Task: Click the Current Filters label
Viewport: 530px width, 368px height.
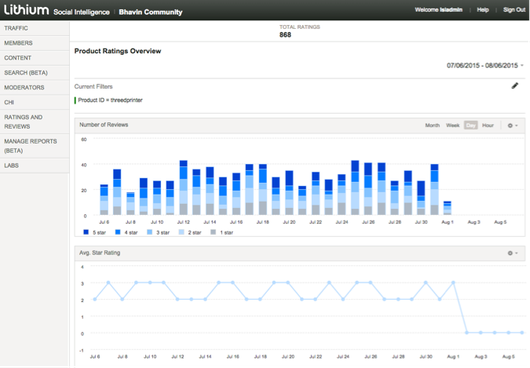Action: [93, 87]
